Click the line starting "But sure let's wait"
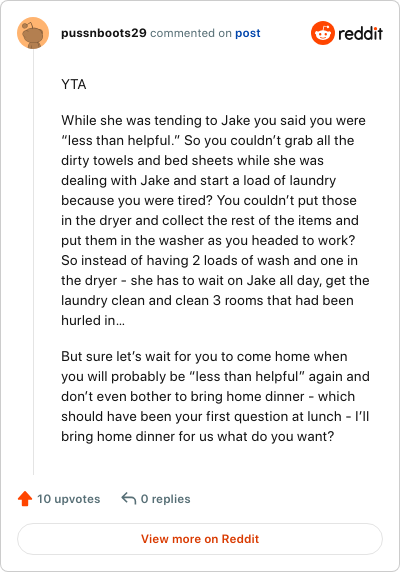This screenshot has height=572, width=400. click(x=204, y=356)
